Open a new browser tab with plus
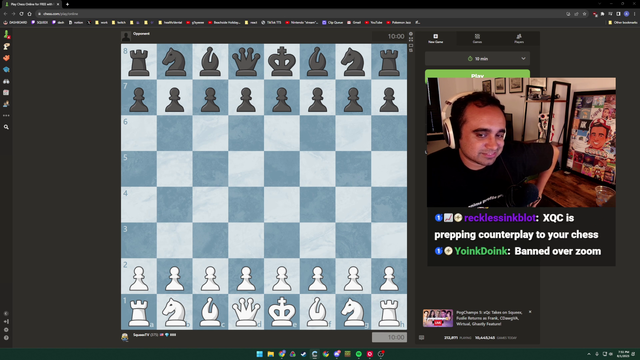 [67, 4]
